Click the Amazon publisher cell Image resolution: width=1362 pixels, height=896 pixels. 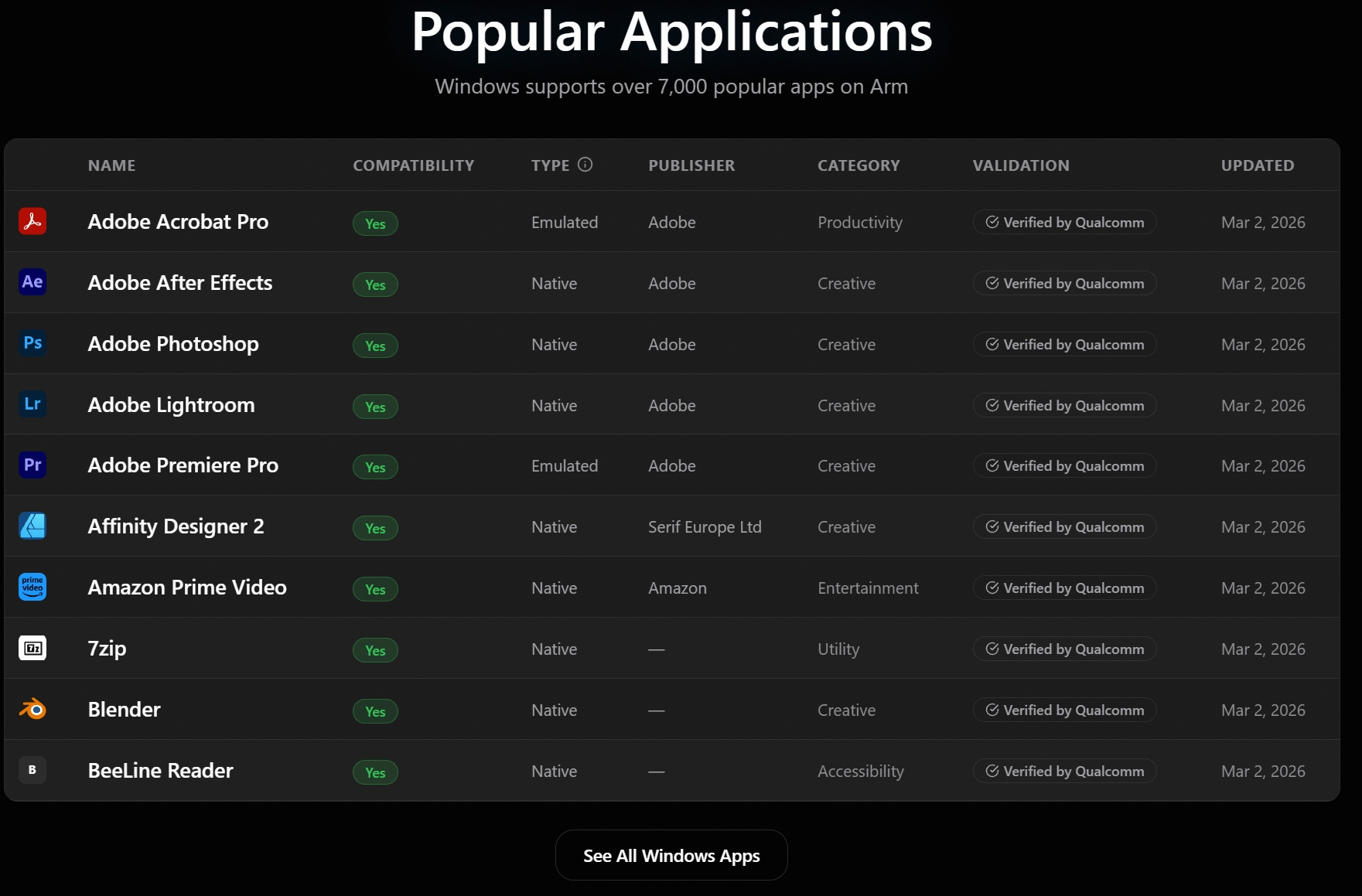pyautogui.click(x=678, y=588)
